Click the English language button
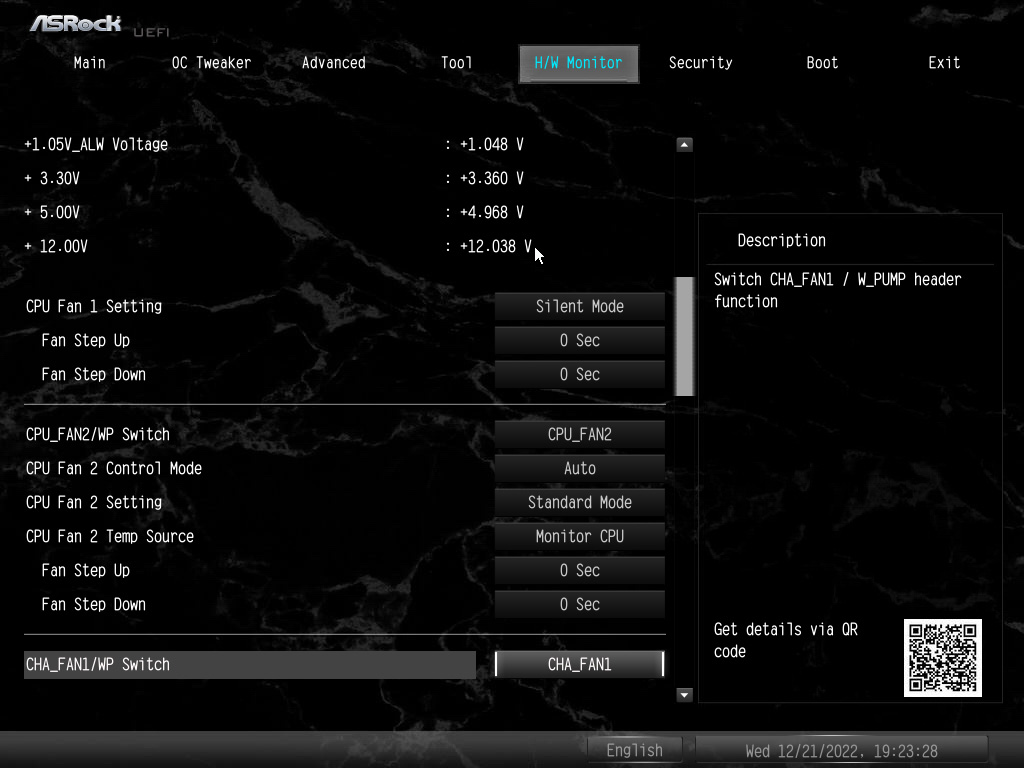Screen dimensions: 1024x768 point(634,750)
